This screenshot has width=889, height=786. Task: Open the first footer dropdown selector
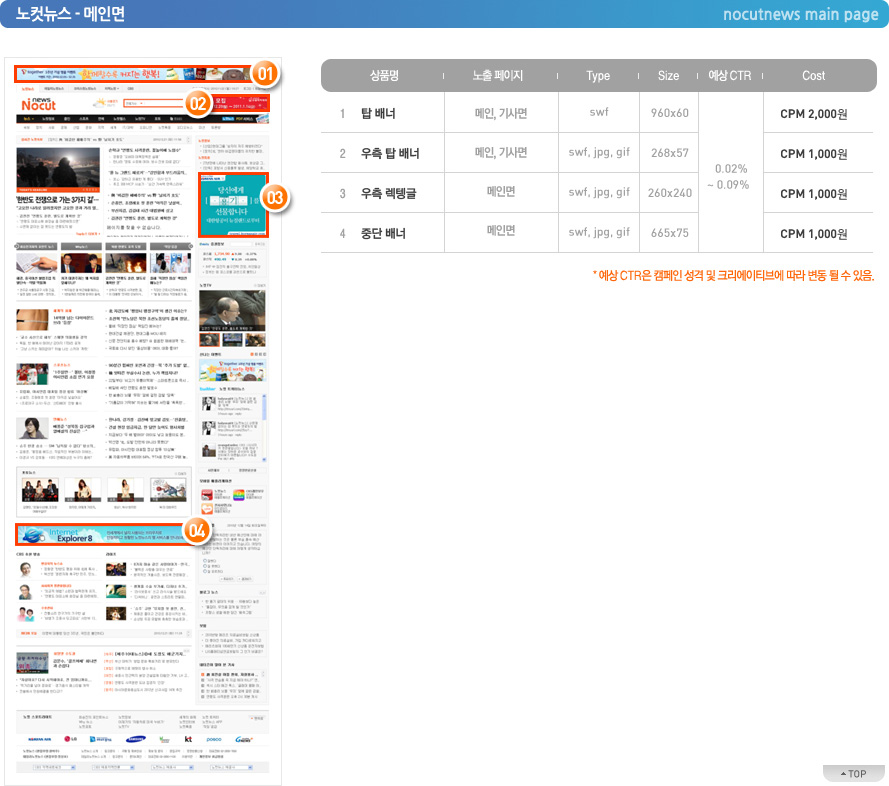54,767
